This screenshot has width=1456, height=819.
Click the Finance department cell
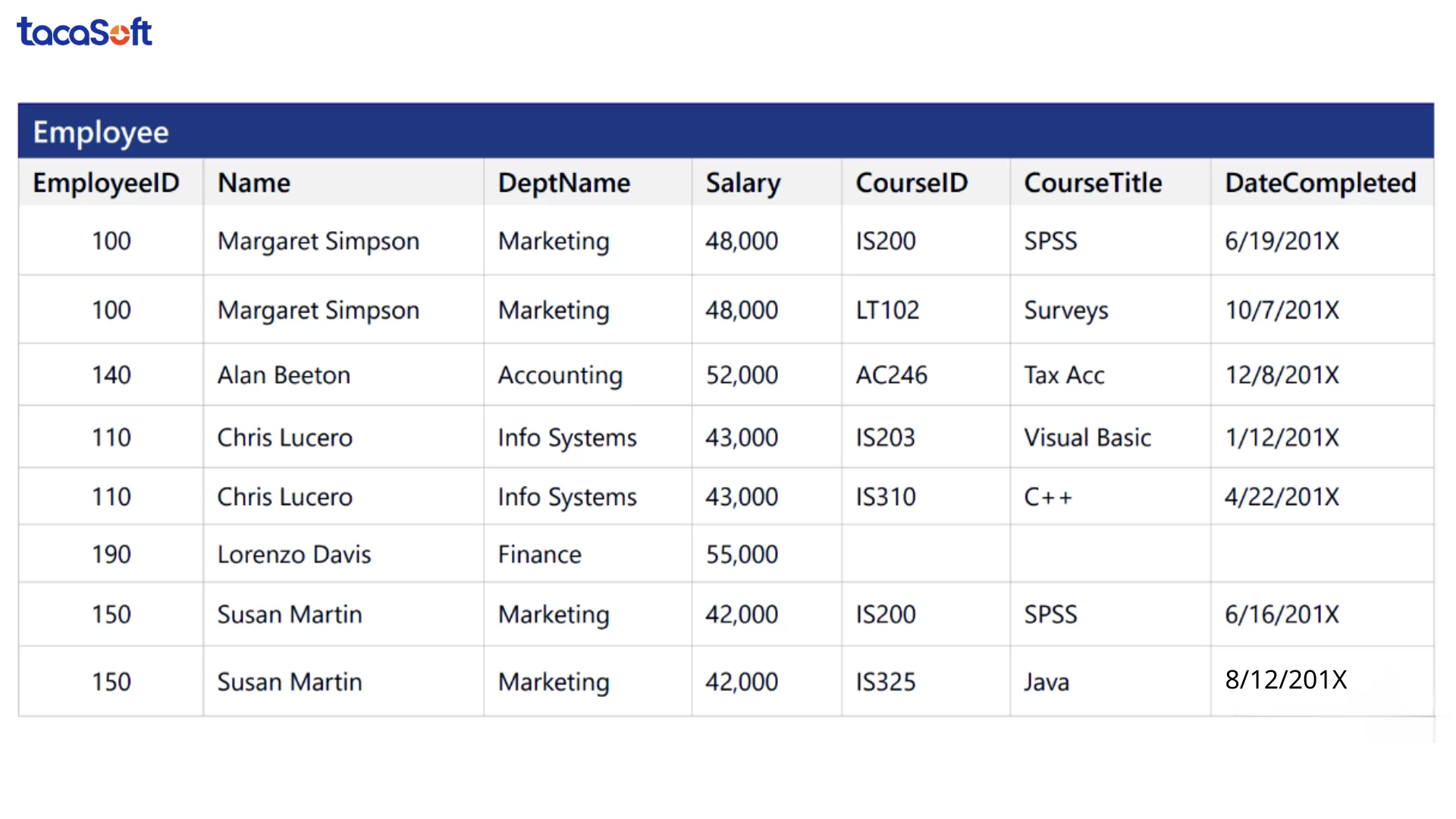[x=539, y=554]
